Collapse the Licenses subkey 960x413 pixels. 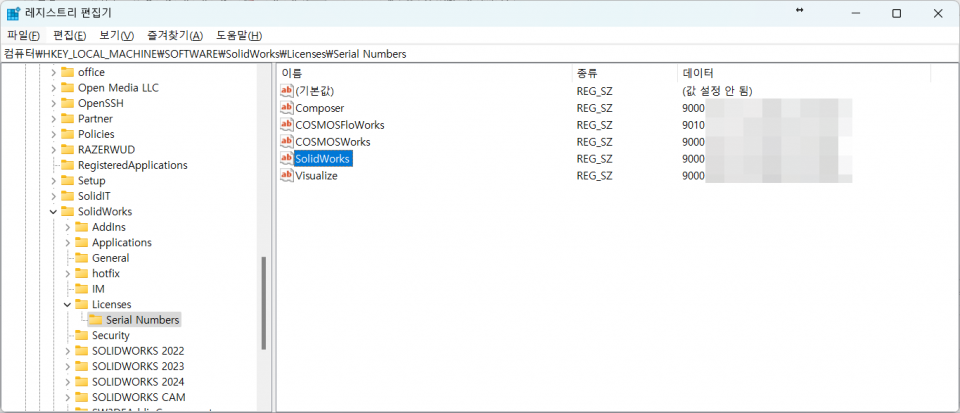(x=67, y=304)
